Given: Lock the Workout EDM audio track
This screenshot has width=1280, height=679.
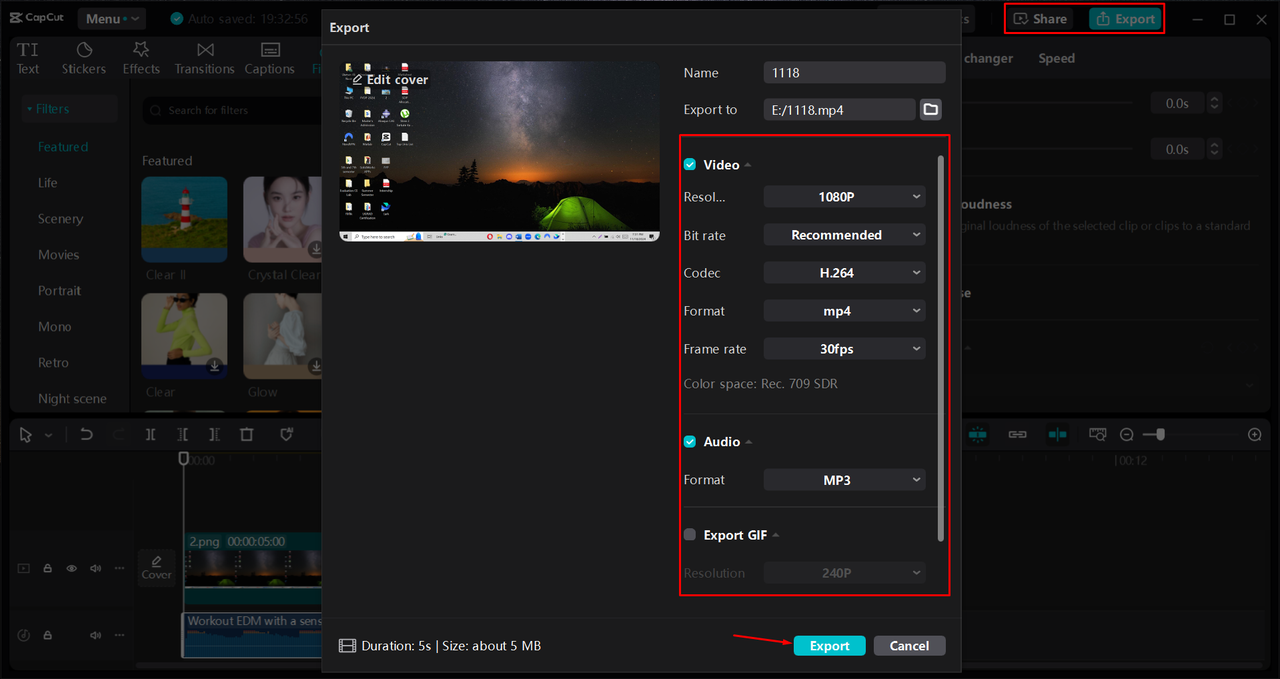Looking at the screenshot, I should pyautogui.click(x=48, y=635).
